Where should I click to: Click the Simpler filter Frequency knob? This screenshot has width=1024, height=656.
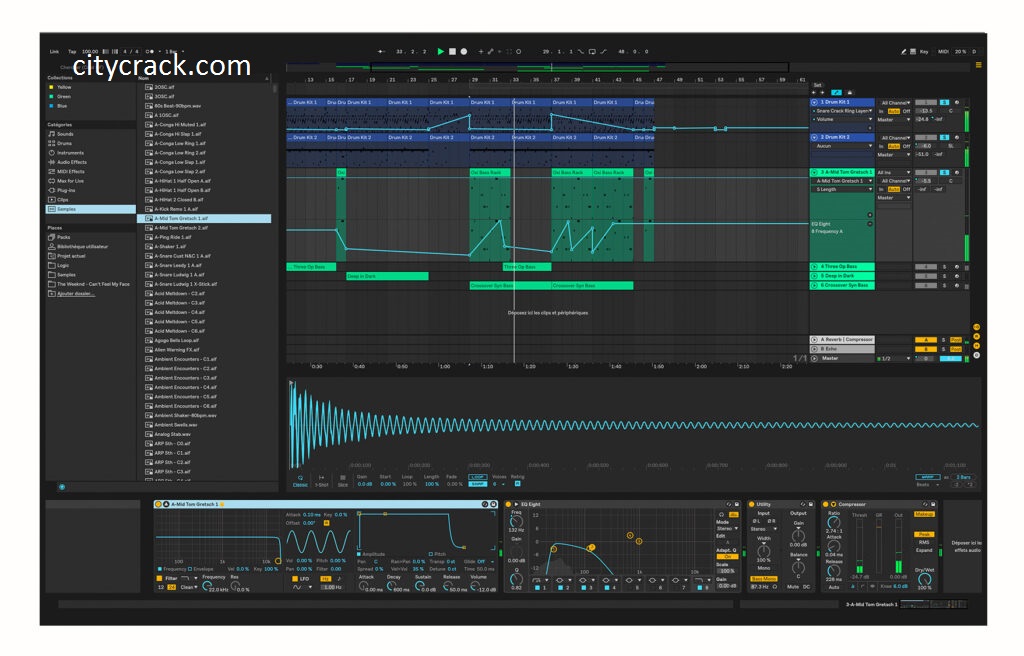[x=207, y=587]
